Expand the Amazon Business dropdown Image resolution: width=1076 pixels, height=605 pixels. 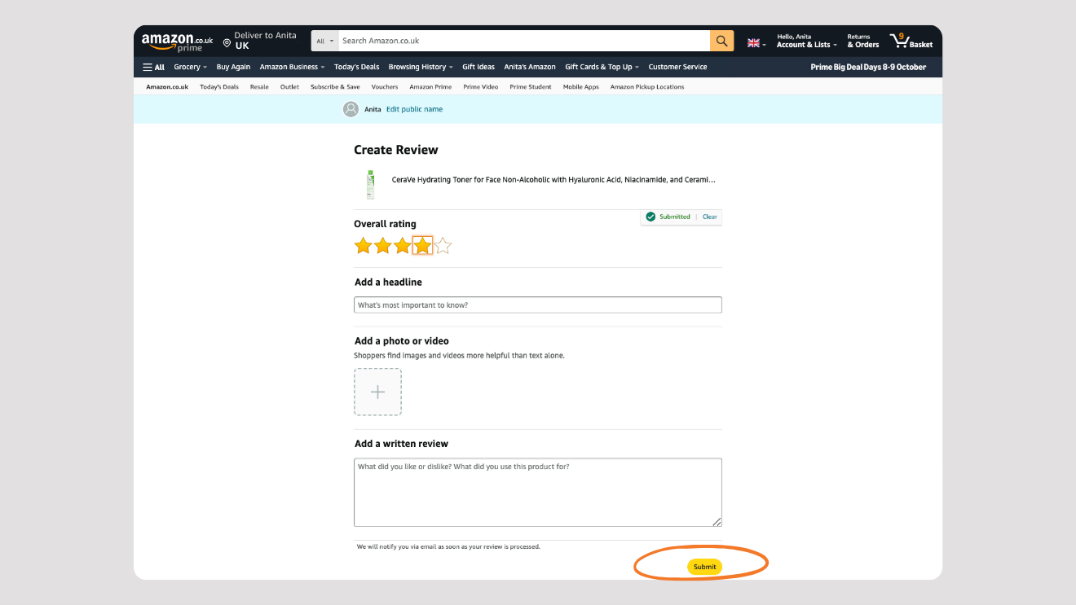pyautogui.click(x=292, y=67)
